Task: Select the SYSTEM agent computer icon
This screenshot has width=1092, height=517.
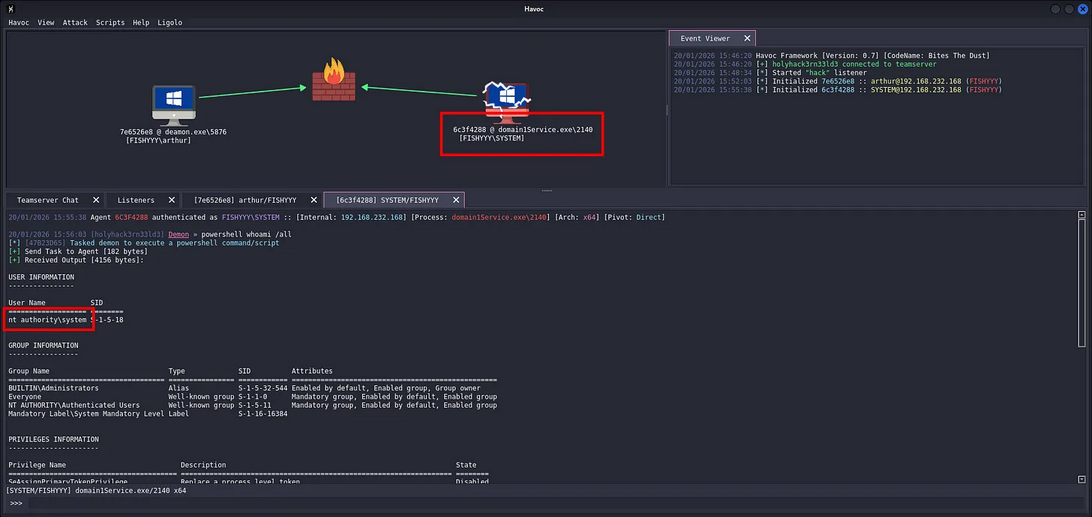Action: 507,100
